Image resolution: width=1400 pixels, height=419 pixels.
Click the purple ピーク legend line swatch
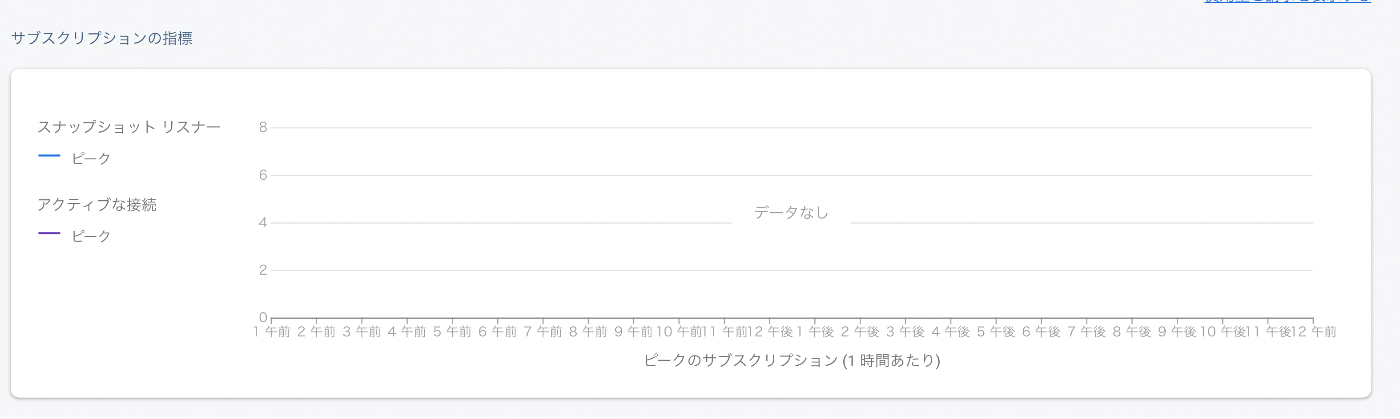(49, 234)
